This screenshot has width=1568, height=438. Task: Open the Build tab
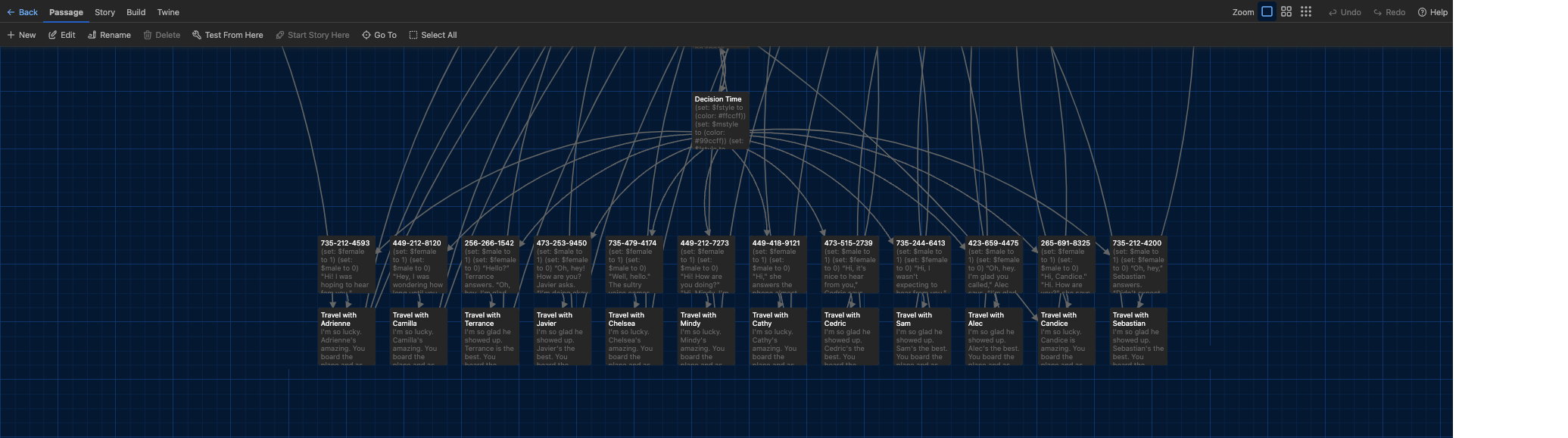pos(136,12)
